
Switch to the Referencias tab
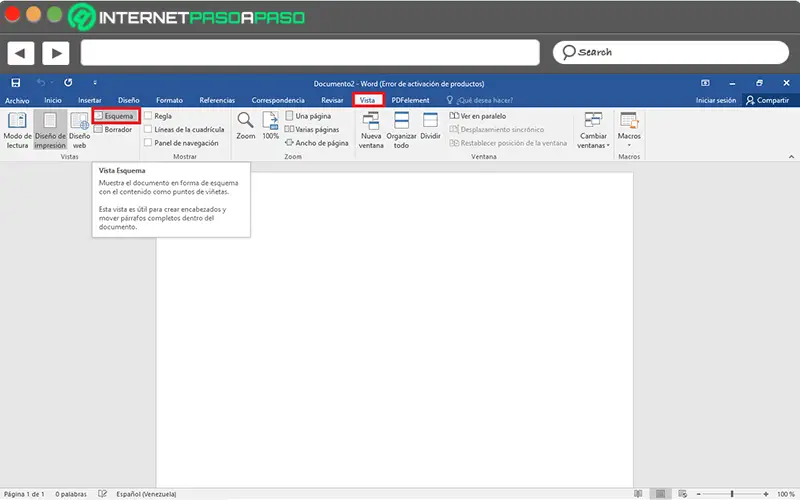[217, 101]
